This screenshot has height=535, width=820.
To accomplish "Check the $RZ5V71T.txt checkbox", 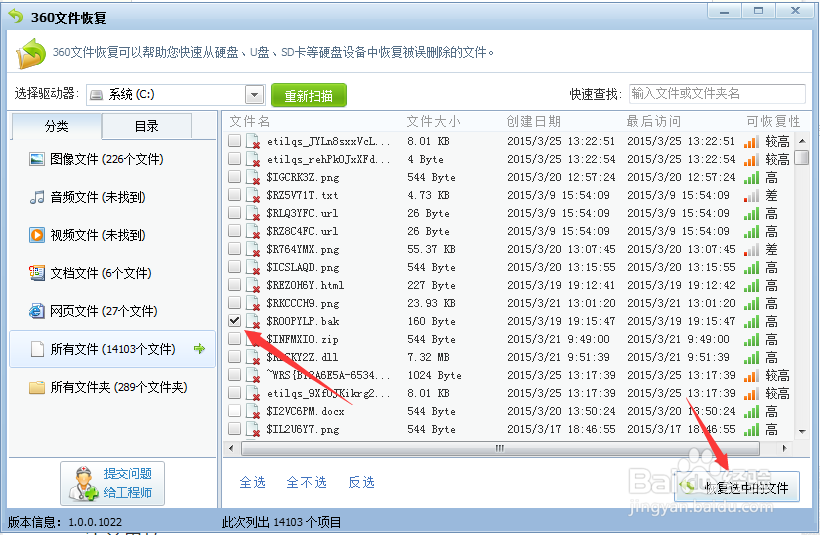I will pyautogui.click(x=234, y=195).
